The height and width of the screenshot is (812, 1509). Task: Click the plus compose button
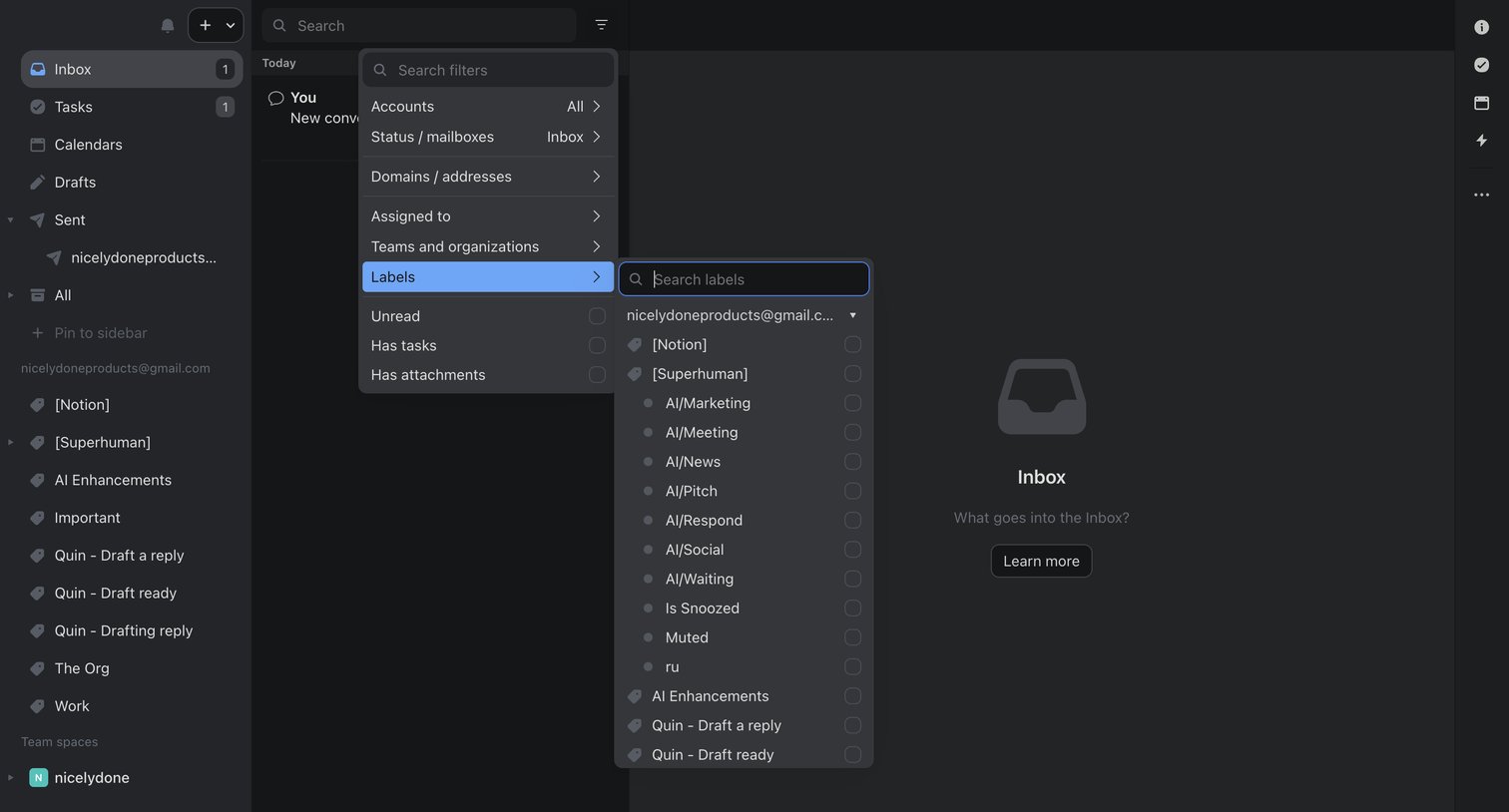206,25
